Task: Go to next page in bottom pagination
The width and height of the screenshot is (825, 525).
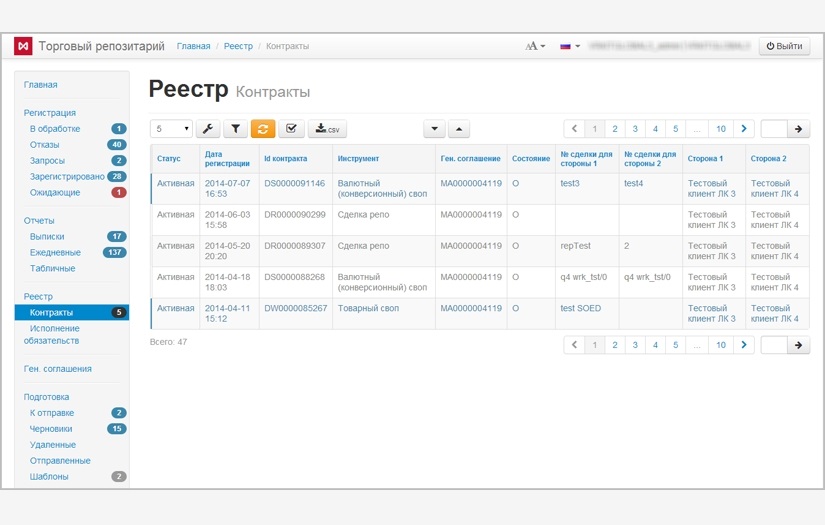Action: pyautogui.click(x=743, y=345)
